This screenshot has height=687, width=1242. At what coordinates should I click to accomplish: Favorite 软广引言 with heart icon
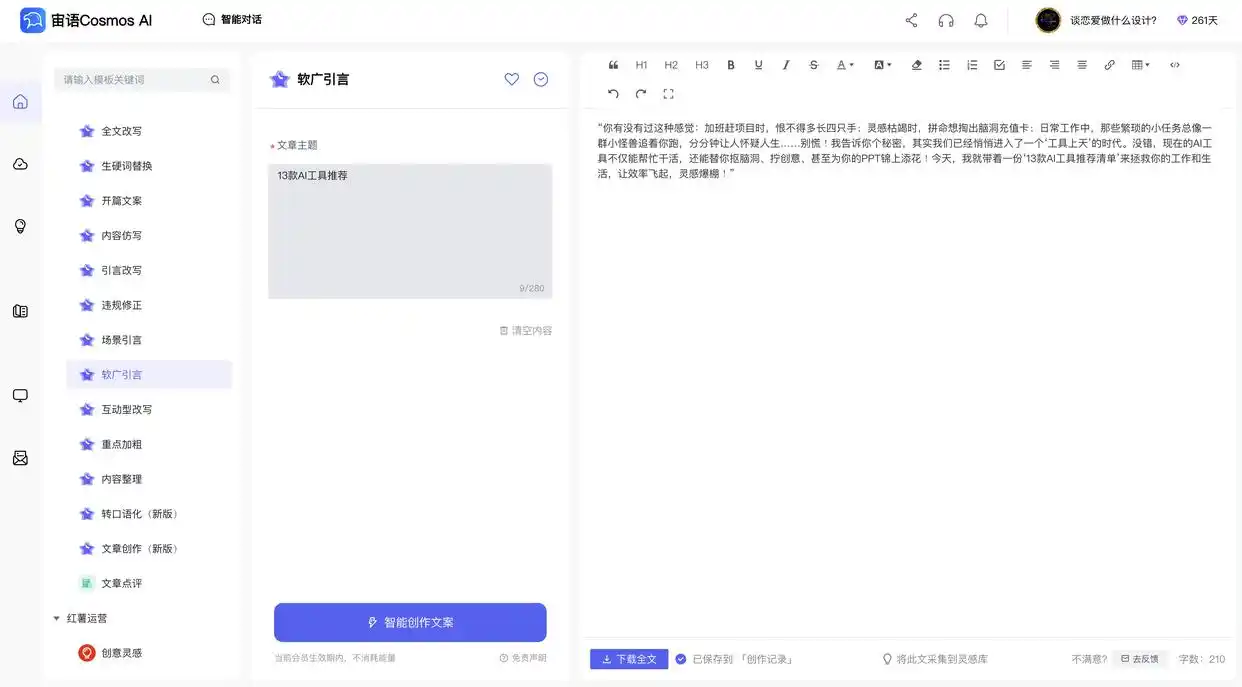coord(512,79)
